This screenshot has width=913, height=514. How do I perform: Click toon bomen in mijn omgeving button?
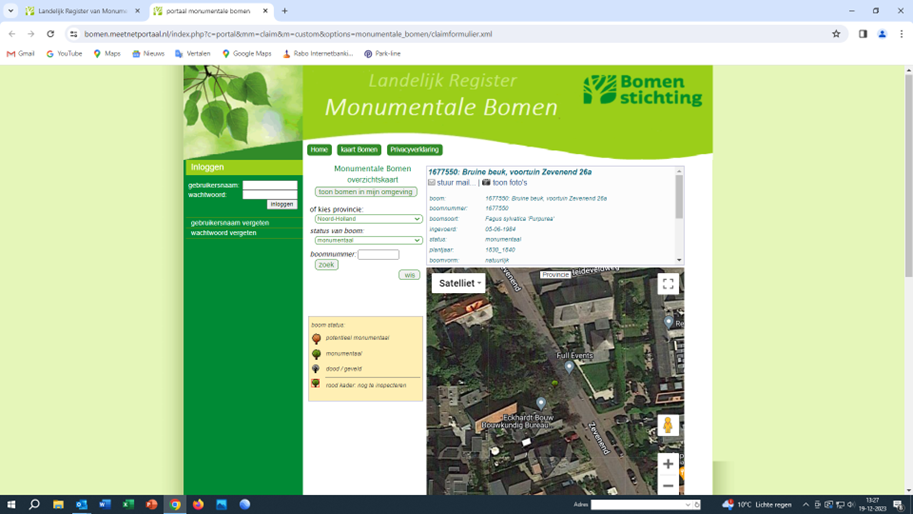tap(366, 192)
